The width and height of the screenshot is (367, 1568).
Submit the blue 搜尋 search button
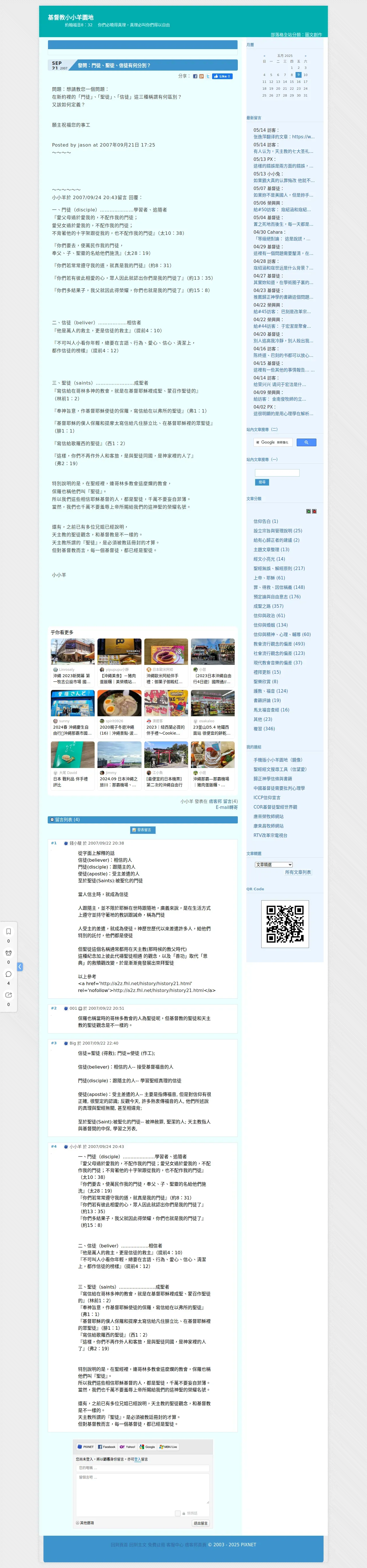tap(262, 483)
